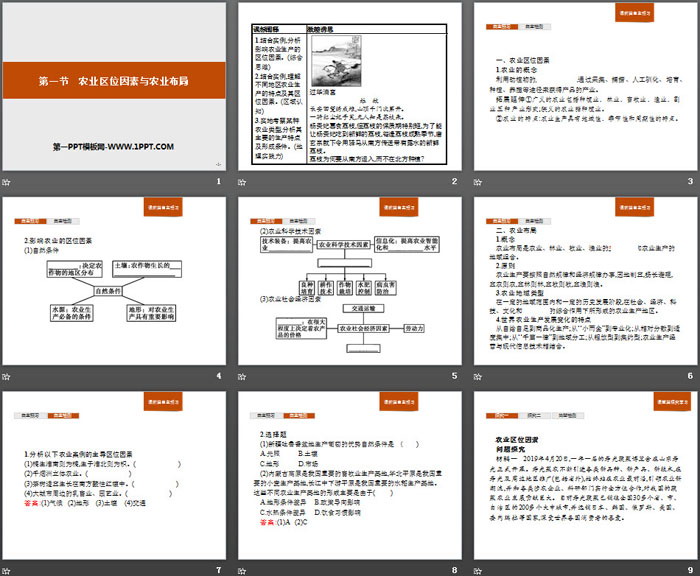
Task: Click gray first tab on slide 8
Action: tap(266, 416)
